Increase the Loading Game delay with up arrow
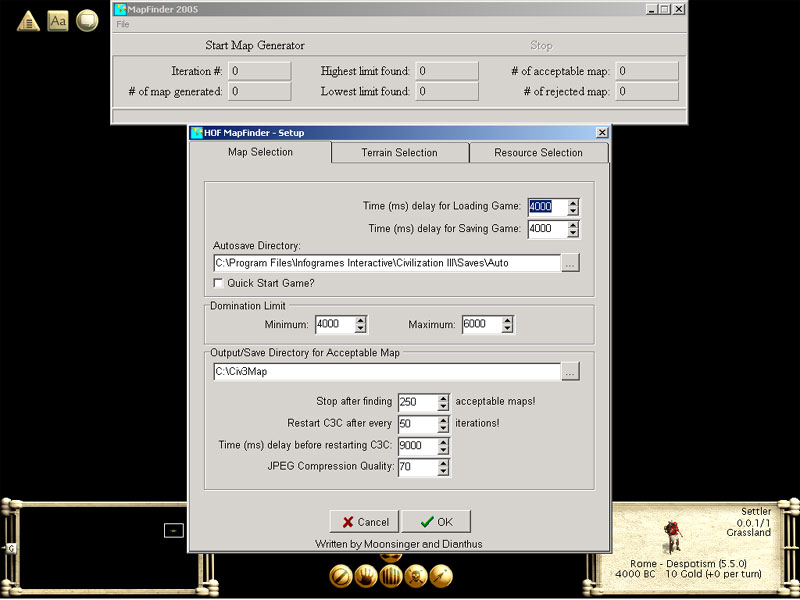This screenshot has height=600, width=800. pyautogui.click(x=573, y=203)
